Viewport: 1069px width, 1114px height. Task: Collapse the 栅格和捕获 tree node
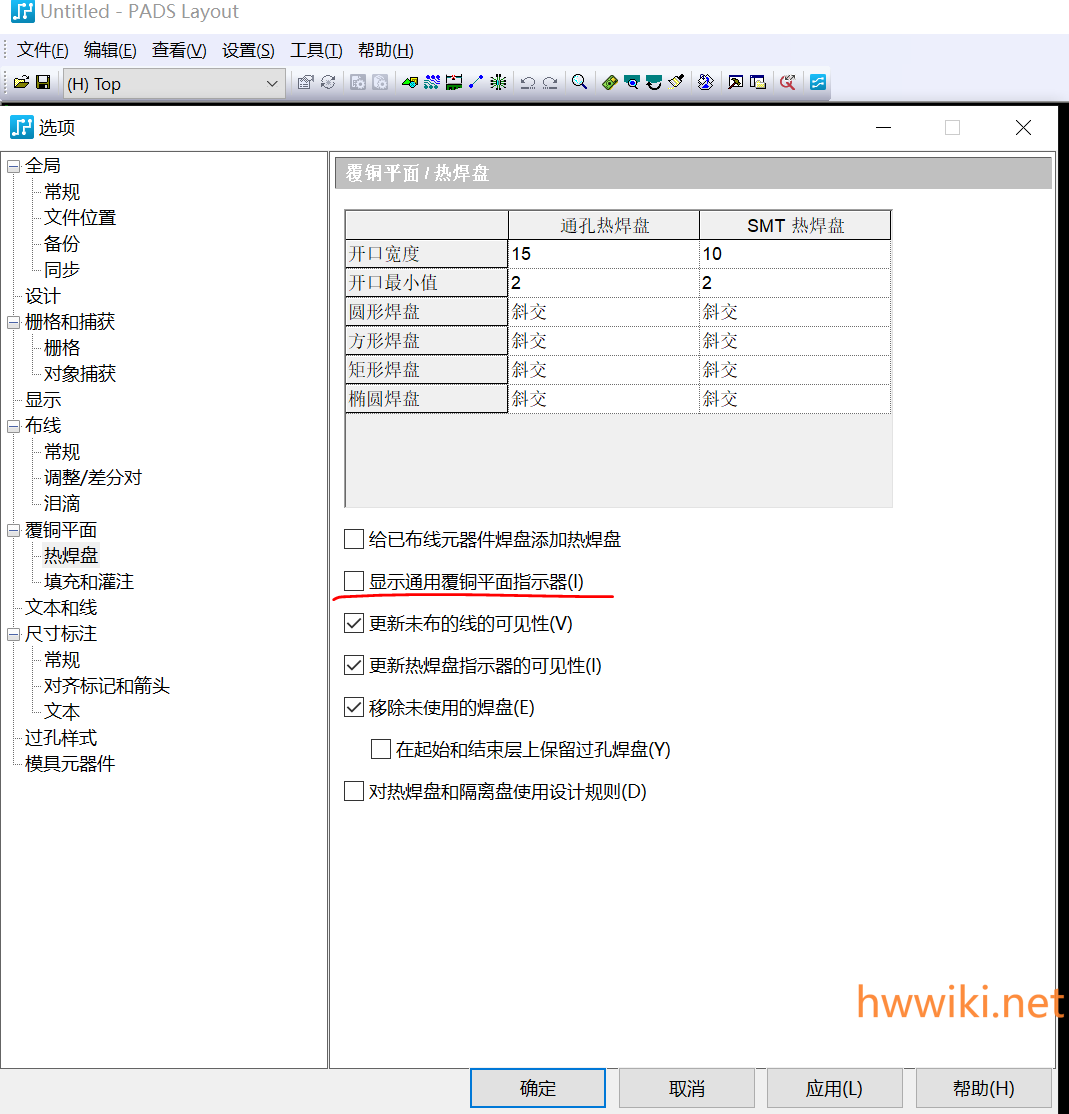pos(13,323)
